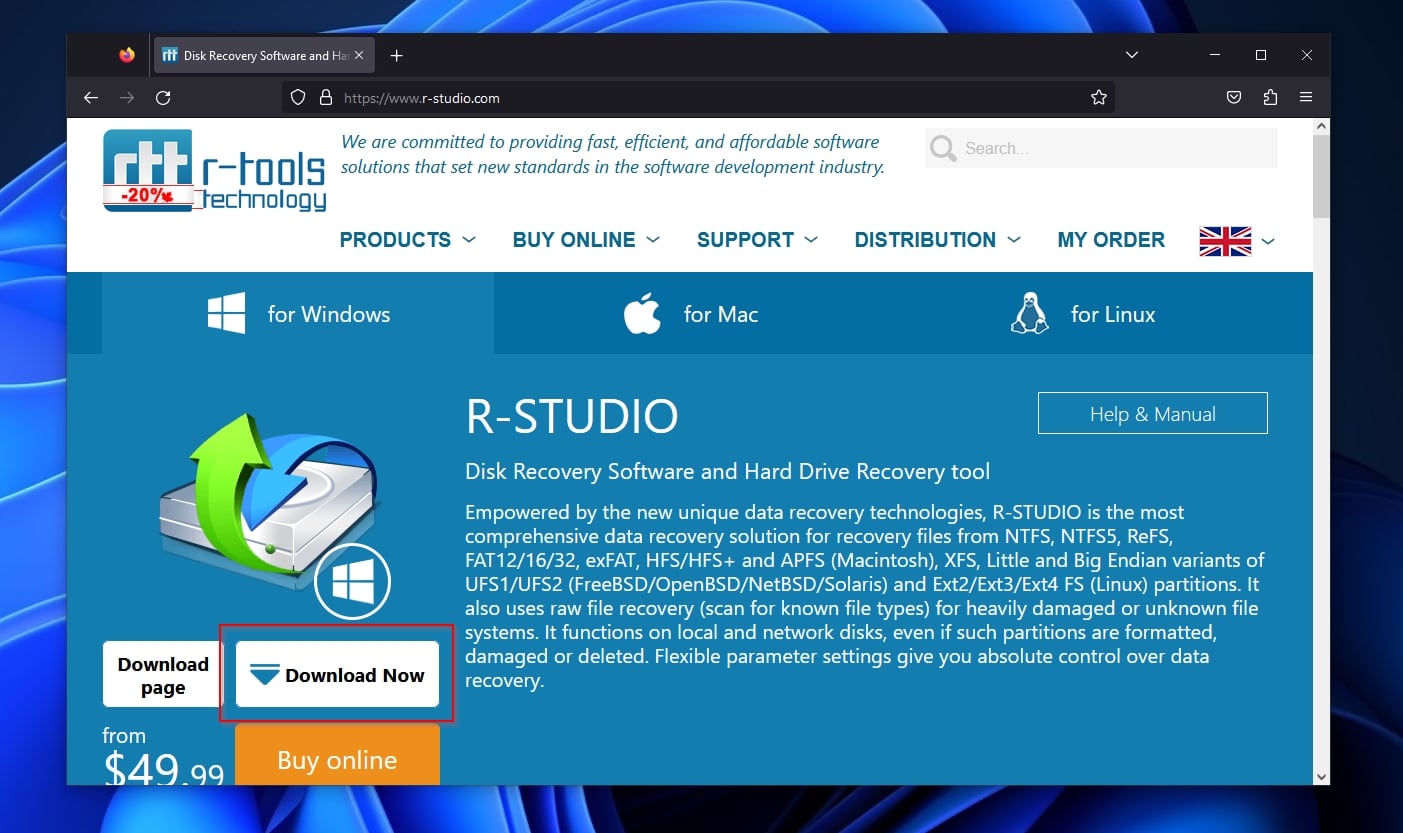Open the Firefox application menu icon
1403x833 pixels.
coord(1306,97)
